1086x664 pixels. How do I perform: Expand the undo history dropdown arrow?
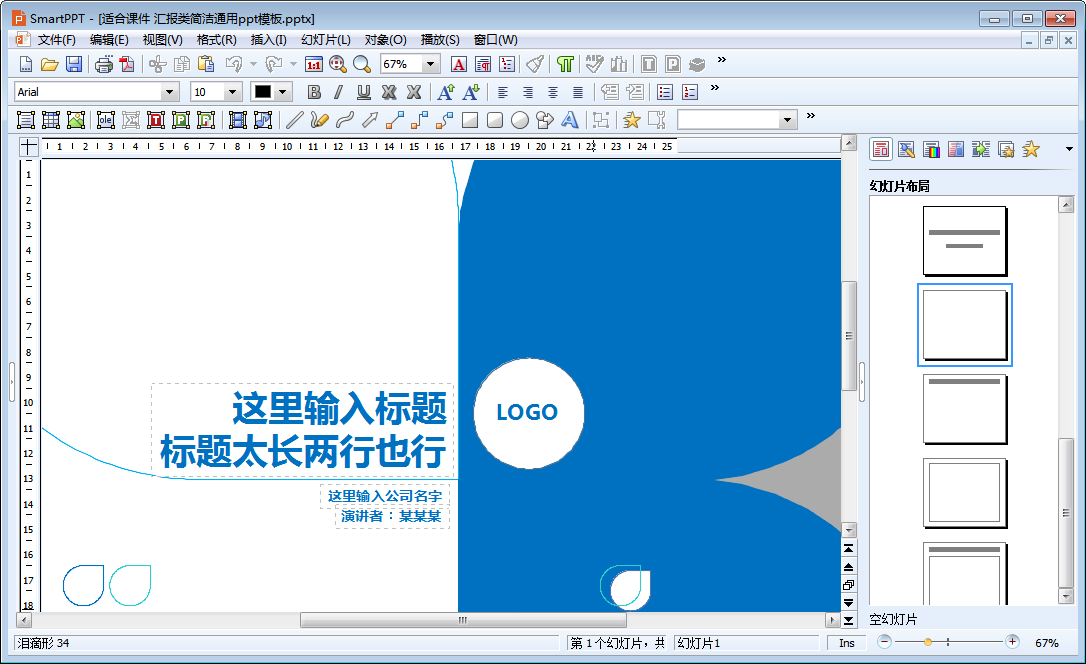[253, 64]
